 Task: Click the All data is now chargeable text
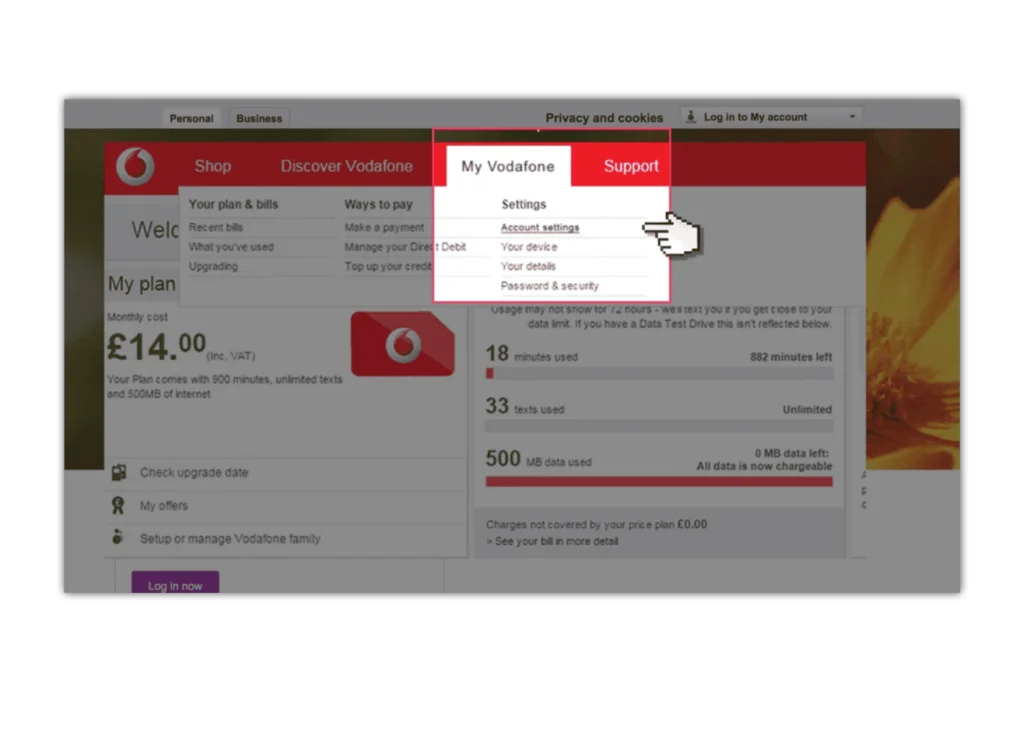764,466
